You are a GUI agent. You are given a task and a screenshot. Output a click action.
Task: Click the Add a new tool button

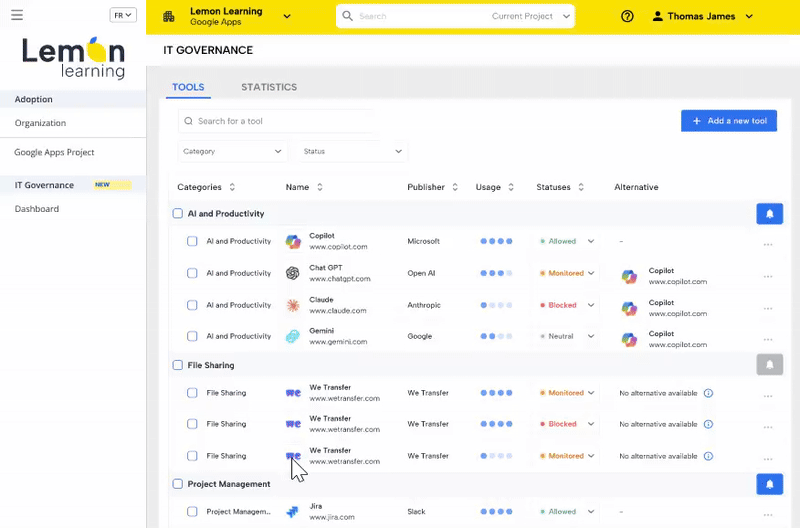pyautogui.click(x=728, y=121)
